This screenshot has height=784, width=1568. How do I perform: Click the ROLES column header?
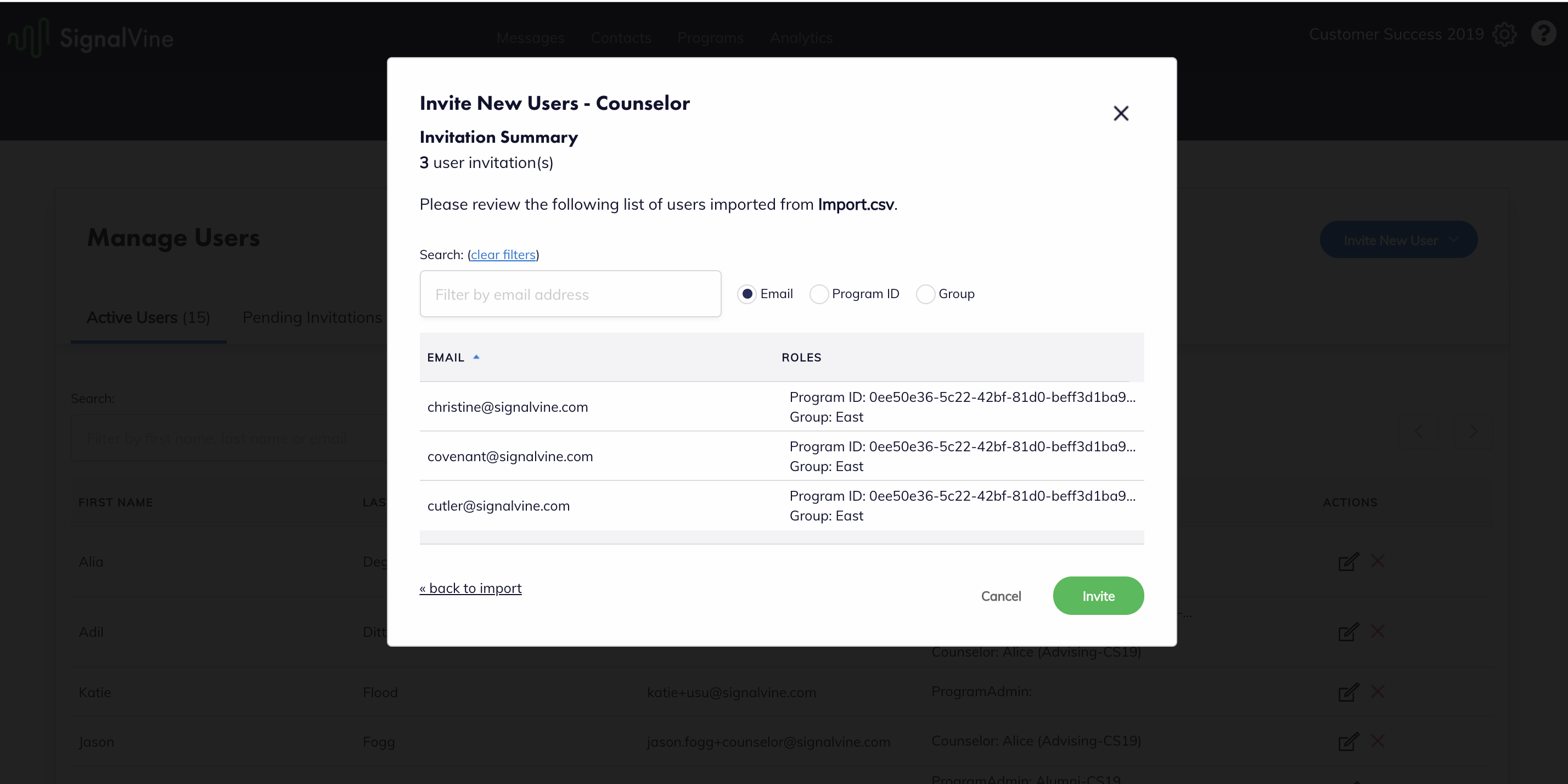[801, 357]
